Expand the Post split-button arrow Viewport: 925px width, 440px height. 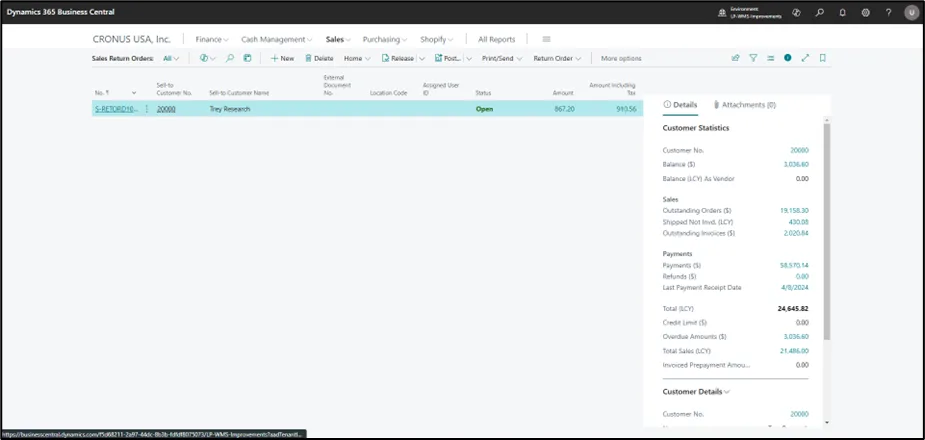(x=469, y=58)
